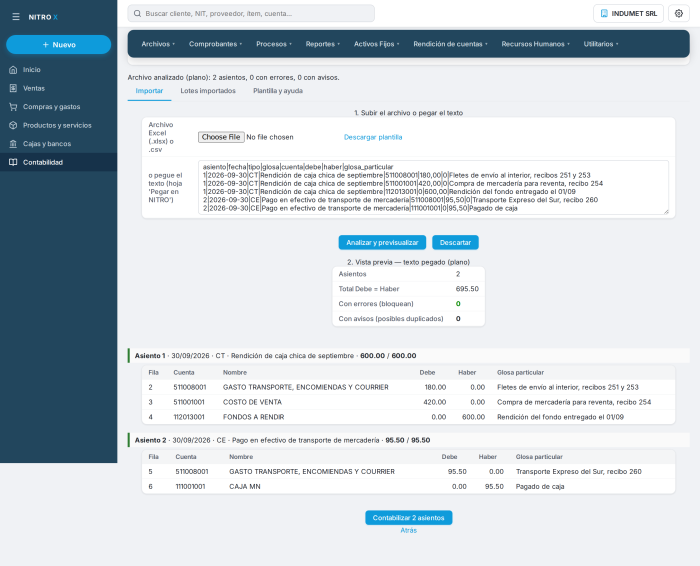Click the COSTO DE VENTA row
700x566 pixels.
[x=408, y=402]
